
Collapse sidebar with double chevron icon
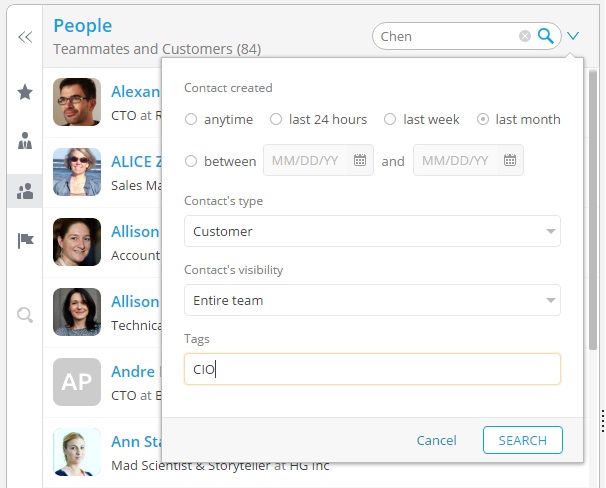pos(25,37)
